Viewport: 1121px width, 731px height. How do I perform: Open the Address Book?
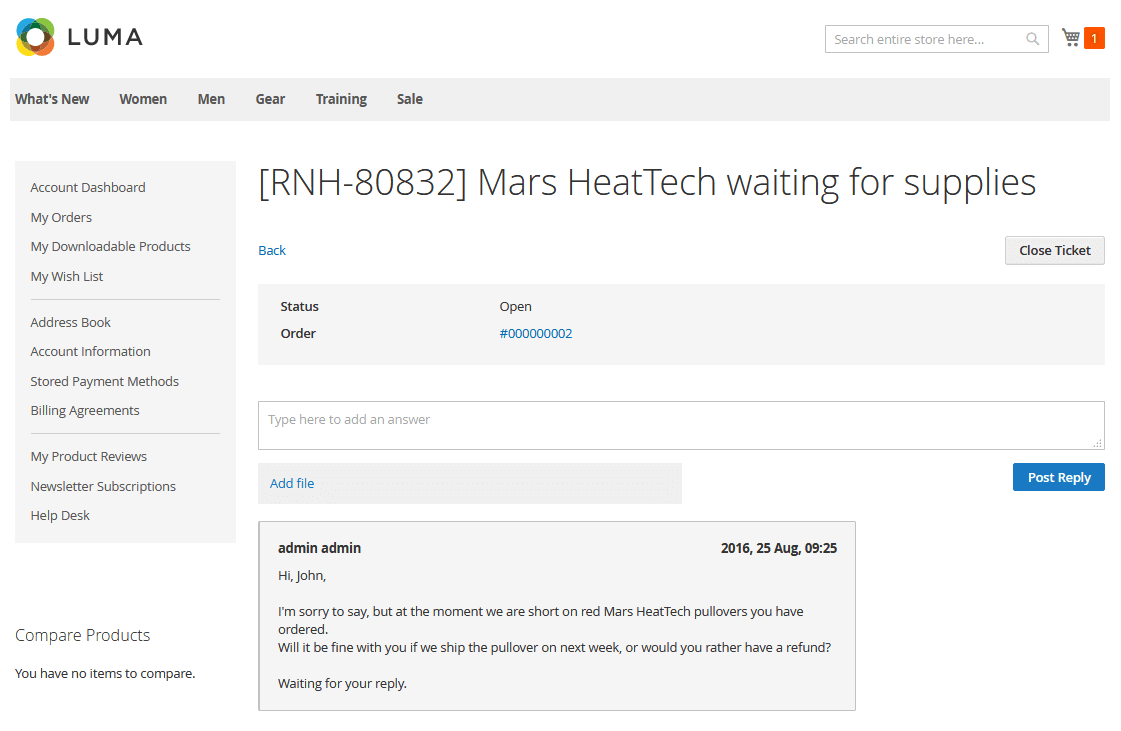click(70, 322)
